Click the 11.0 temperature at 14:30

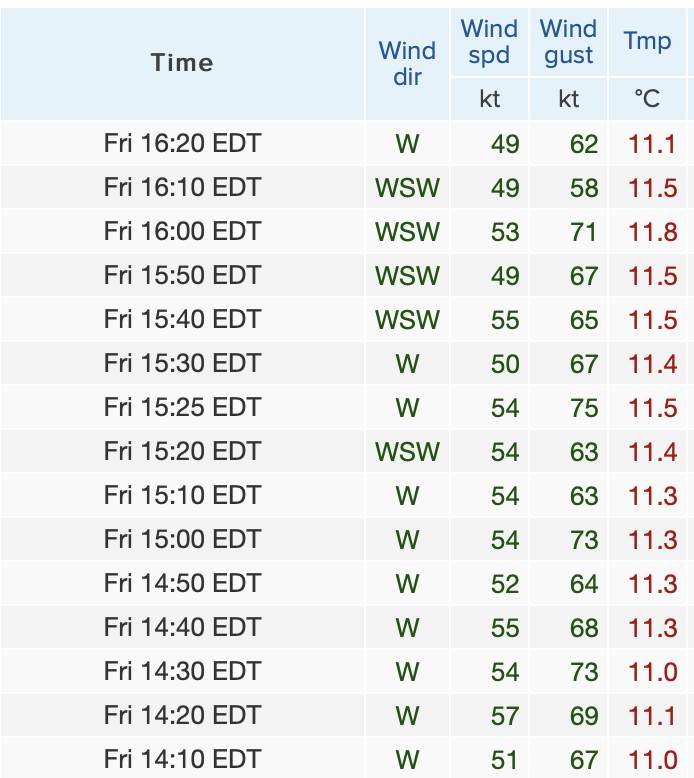[x=653, y=672]
